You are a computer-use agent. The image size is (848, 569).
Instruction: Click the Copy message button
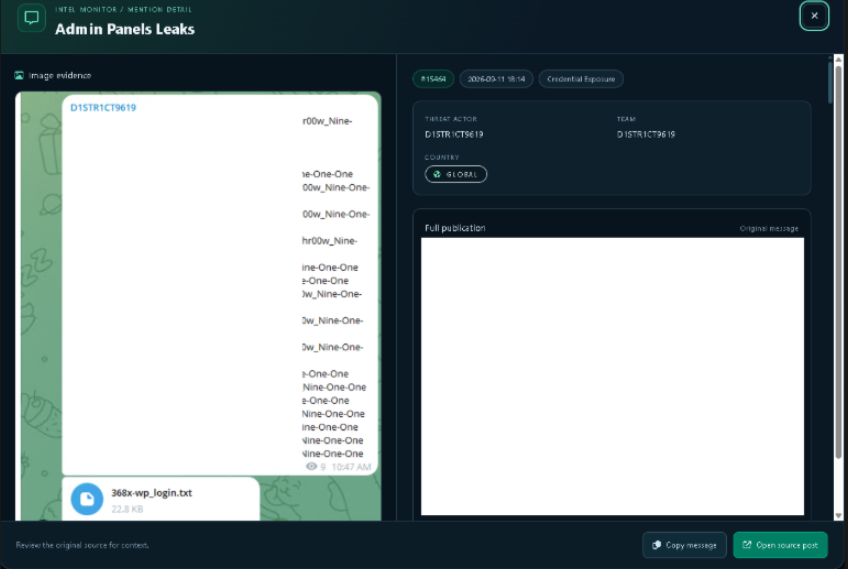tap(684, 545)
